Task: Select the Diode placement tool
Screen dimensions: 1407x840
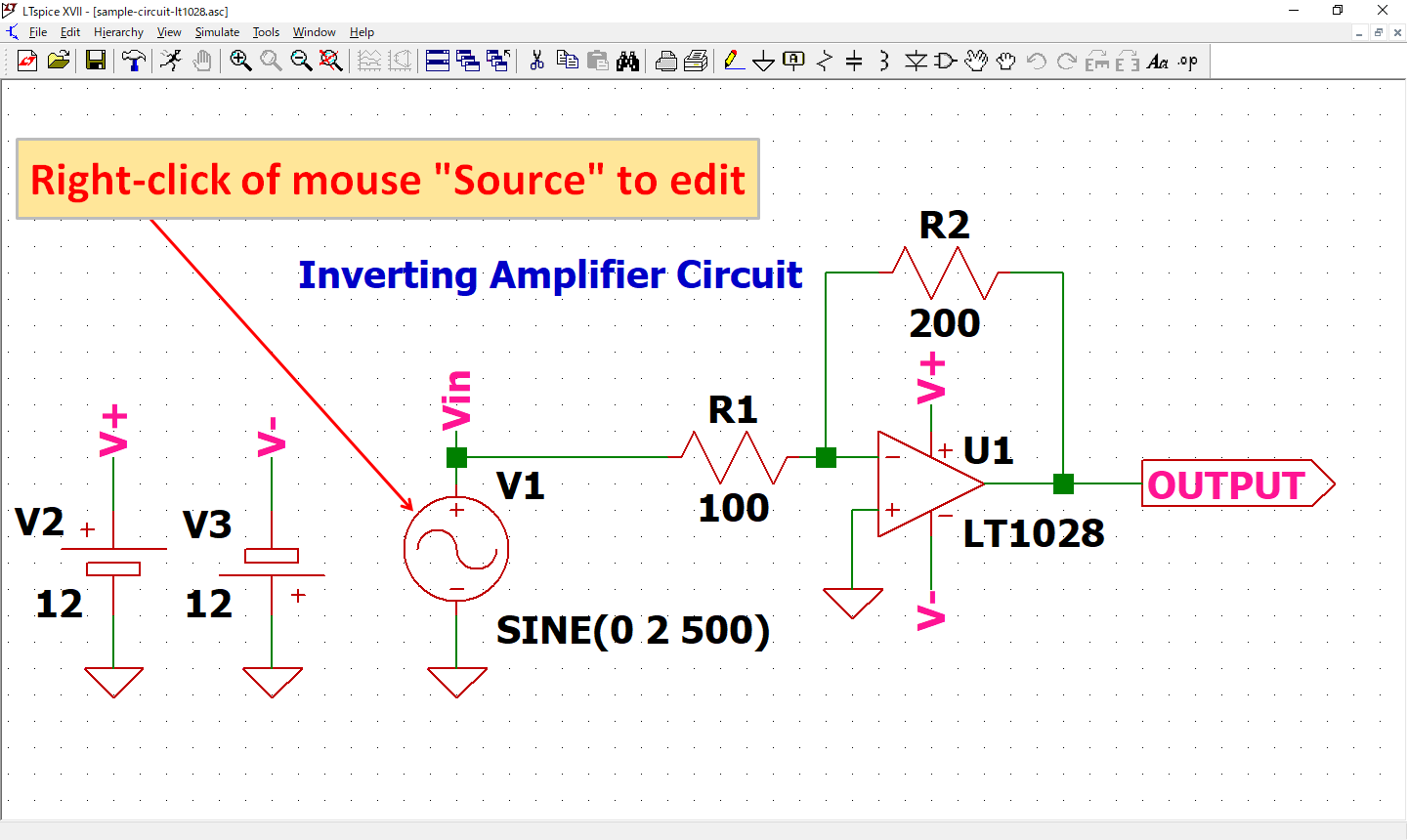Action: click(915, 61)
